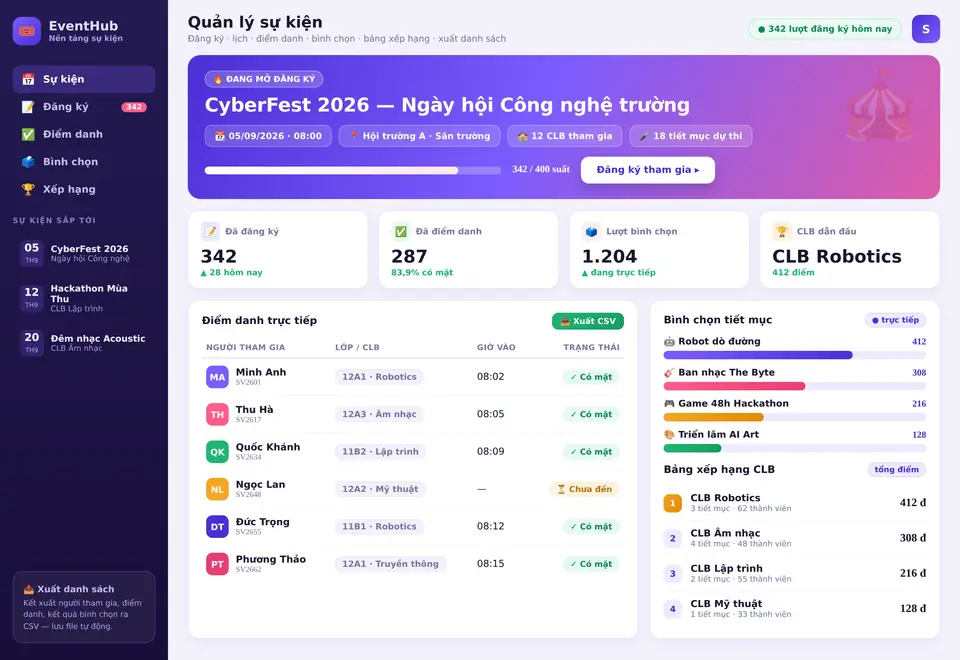The width and height of the screenshot is (960, 660).
Task: Click the ĐANG MỞ ĐĂNG KÝ badge
Action: coord(264,79)
